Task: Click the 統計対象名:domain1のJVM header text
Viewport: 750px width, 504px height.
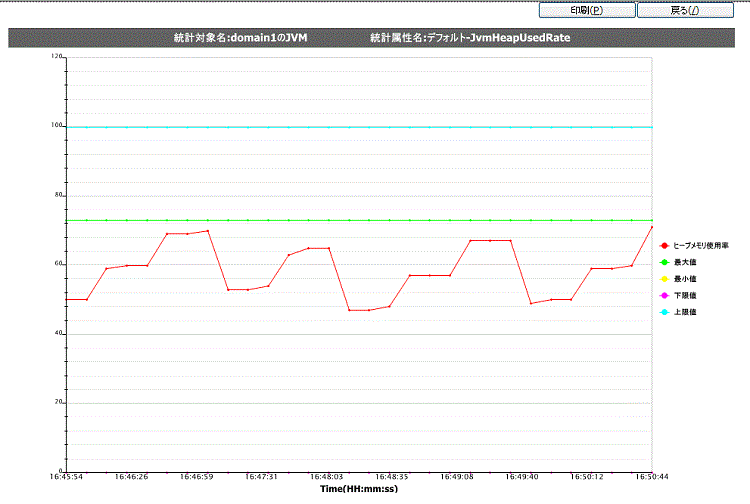Action: [x=240, y=38]
